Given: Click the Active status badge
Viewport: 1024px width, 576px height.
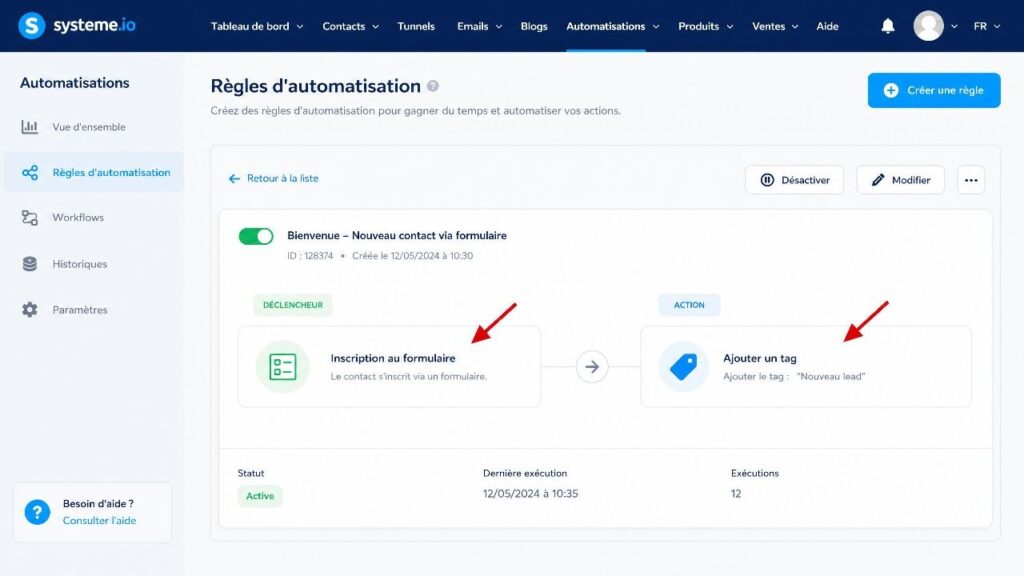Looking at the screenshot, I should (x=260, y=496).
